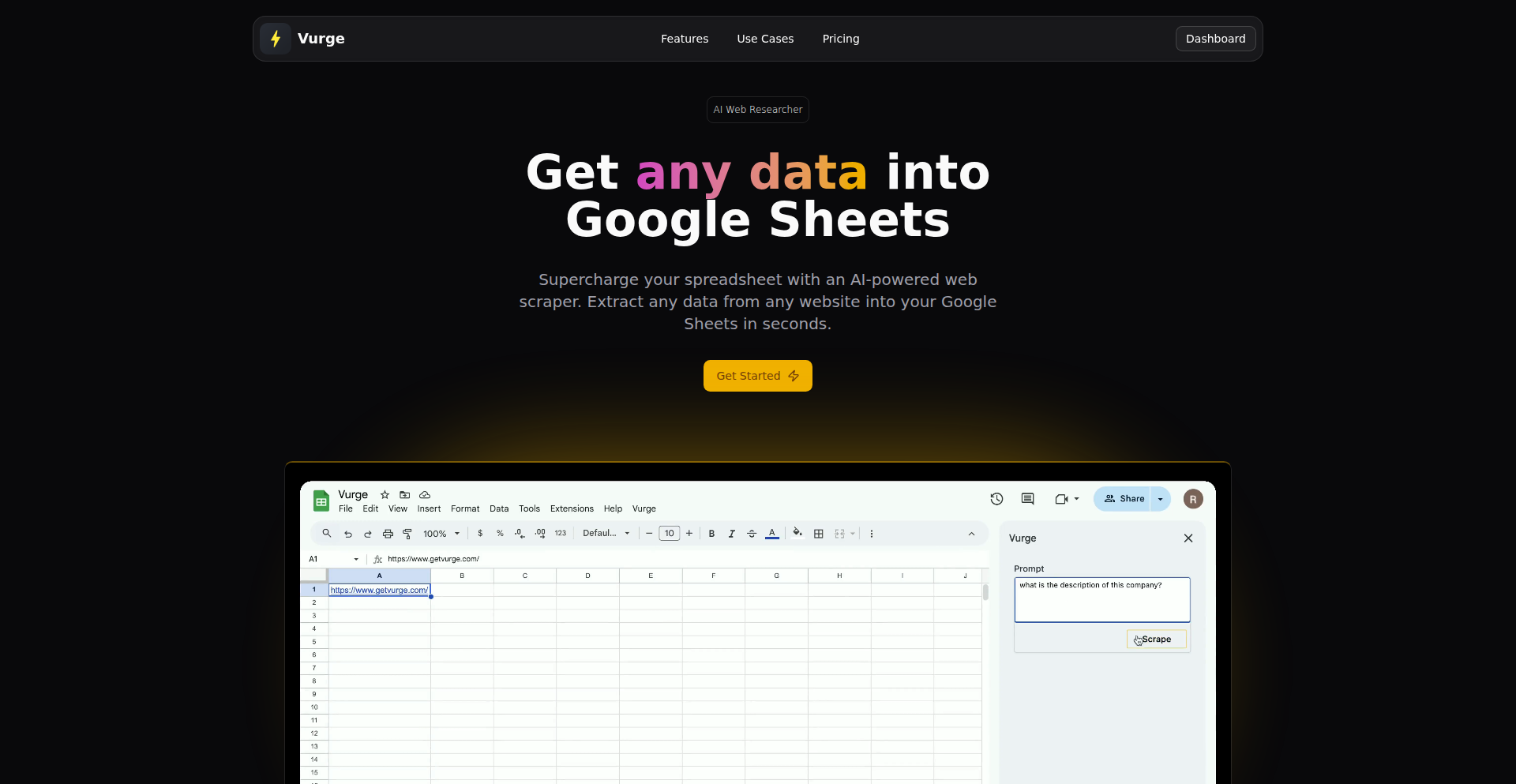Open the comments icon

[x=1027, y=499]
